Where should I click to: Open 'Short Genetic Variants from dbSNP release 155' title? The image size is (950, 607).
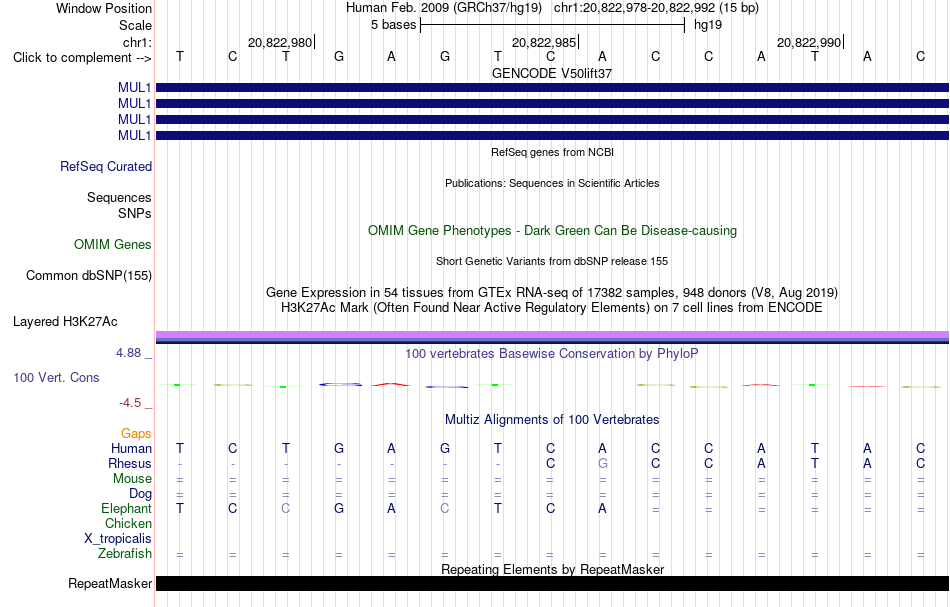coord(552,261)
